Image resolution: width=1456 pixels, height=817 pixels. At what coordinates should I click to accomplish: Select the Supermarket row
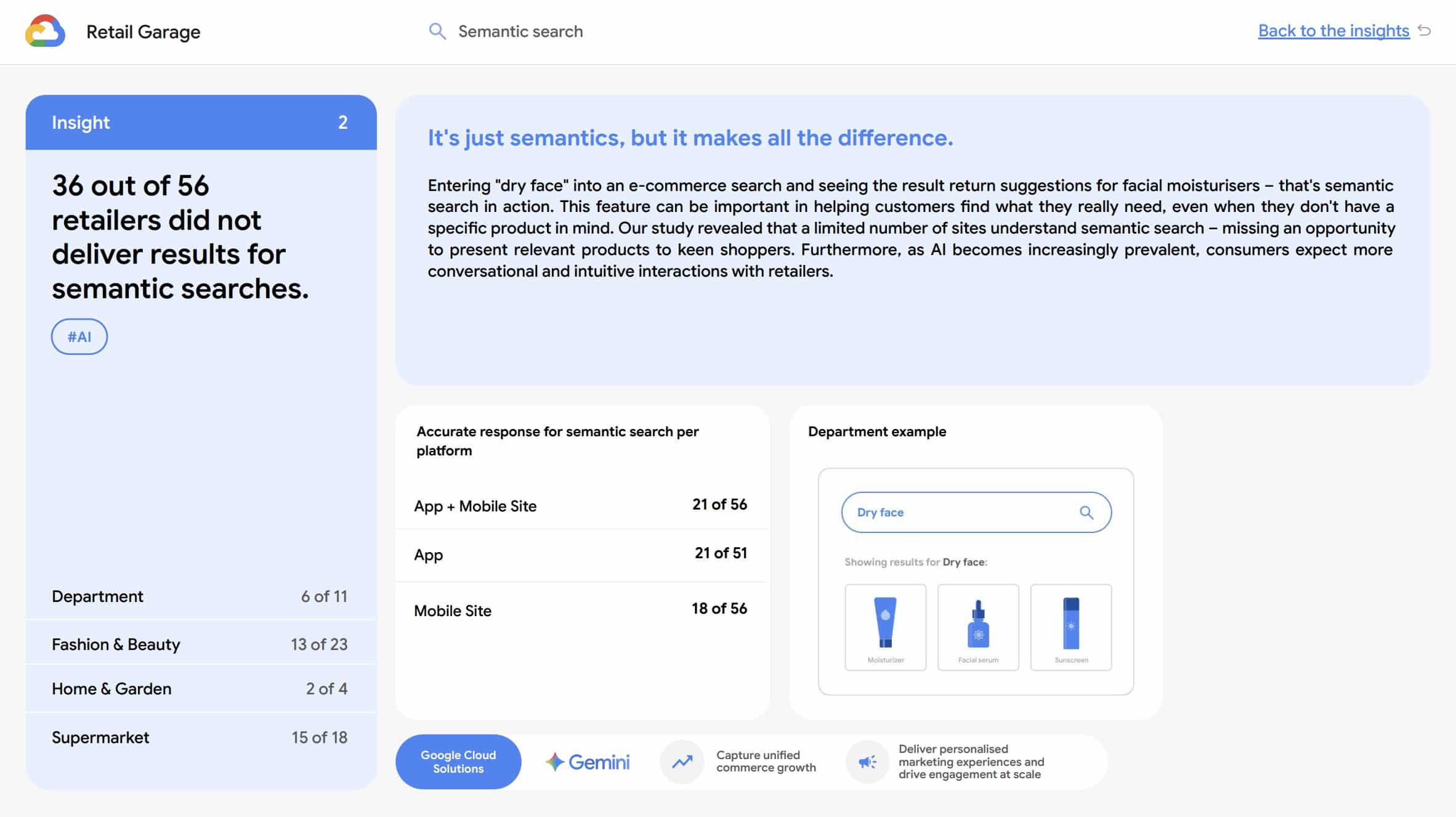pos(200,737)
